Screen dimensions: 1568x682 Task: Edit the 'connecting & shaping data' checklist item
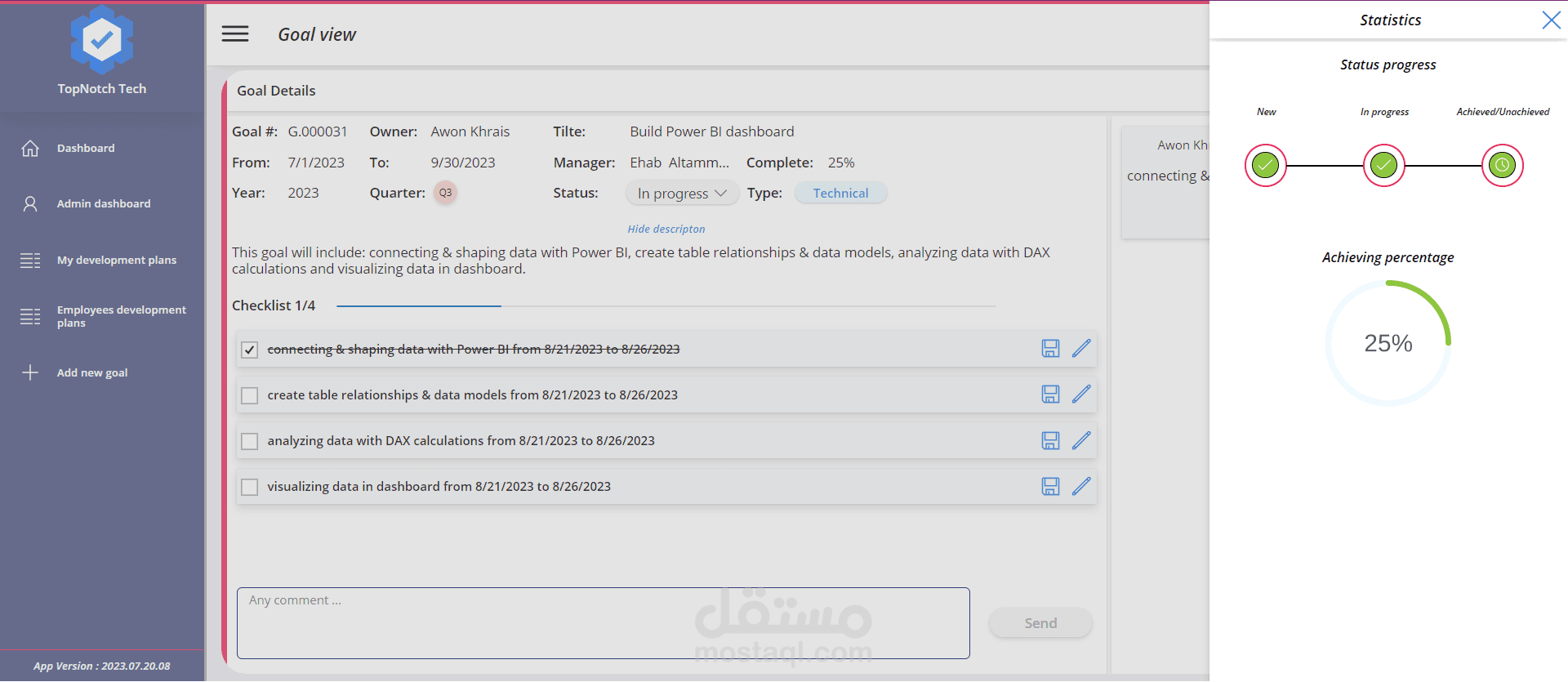(1081, 349)
